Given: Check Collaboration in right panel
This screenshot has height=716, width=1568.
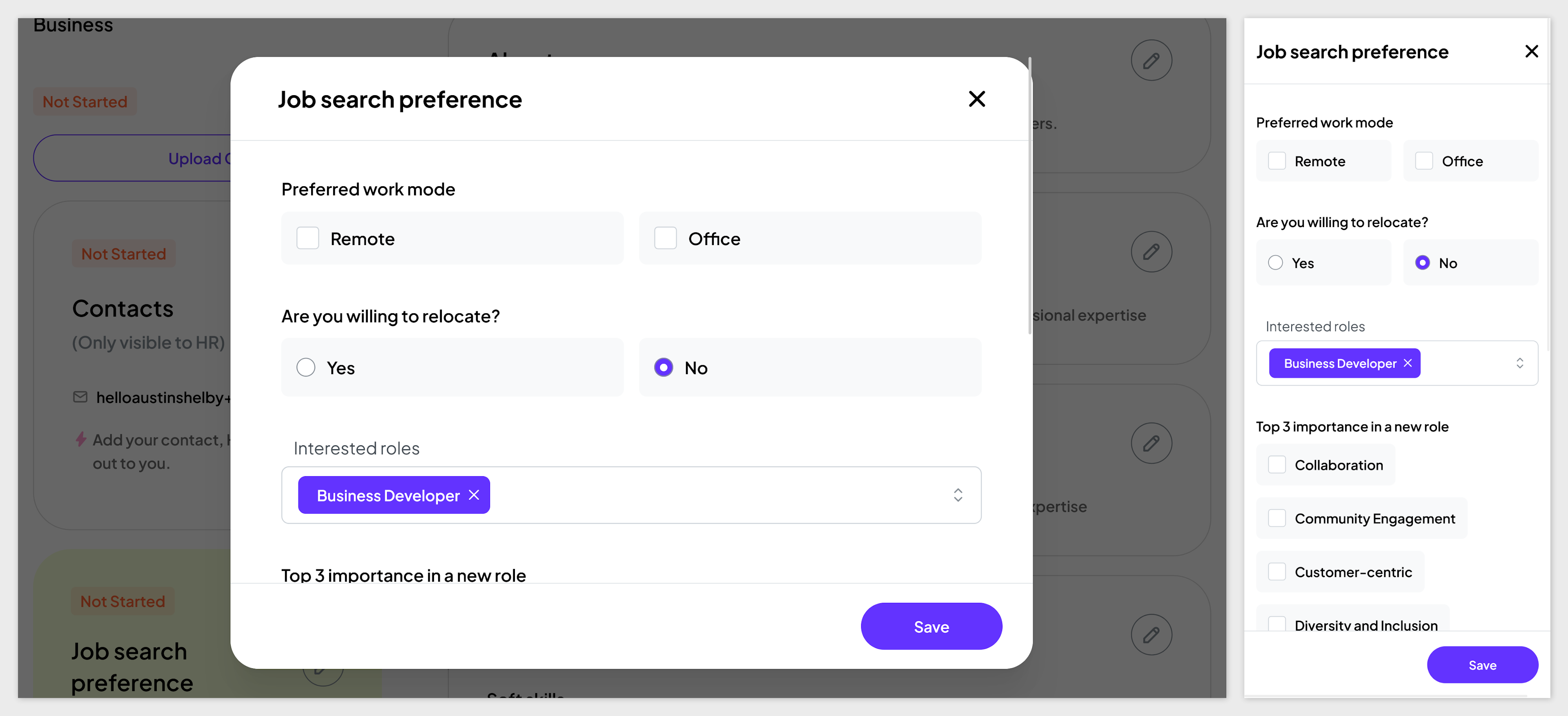Looking at the screenshot, I should click(x=1276, y=464).
